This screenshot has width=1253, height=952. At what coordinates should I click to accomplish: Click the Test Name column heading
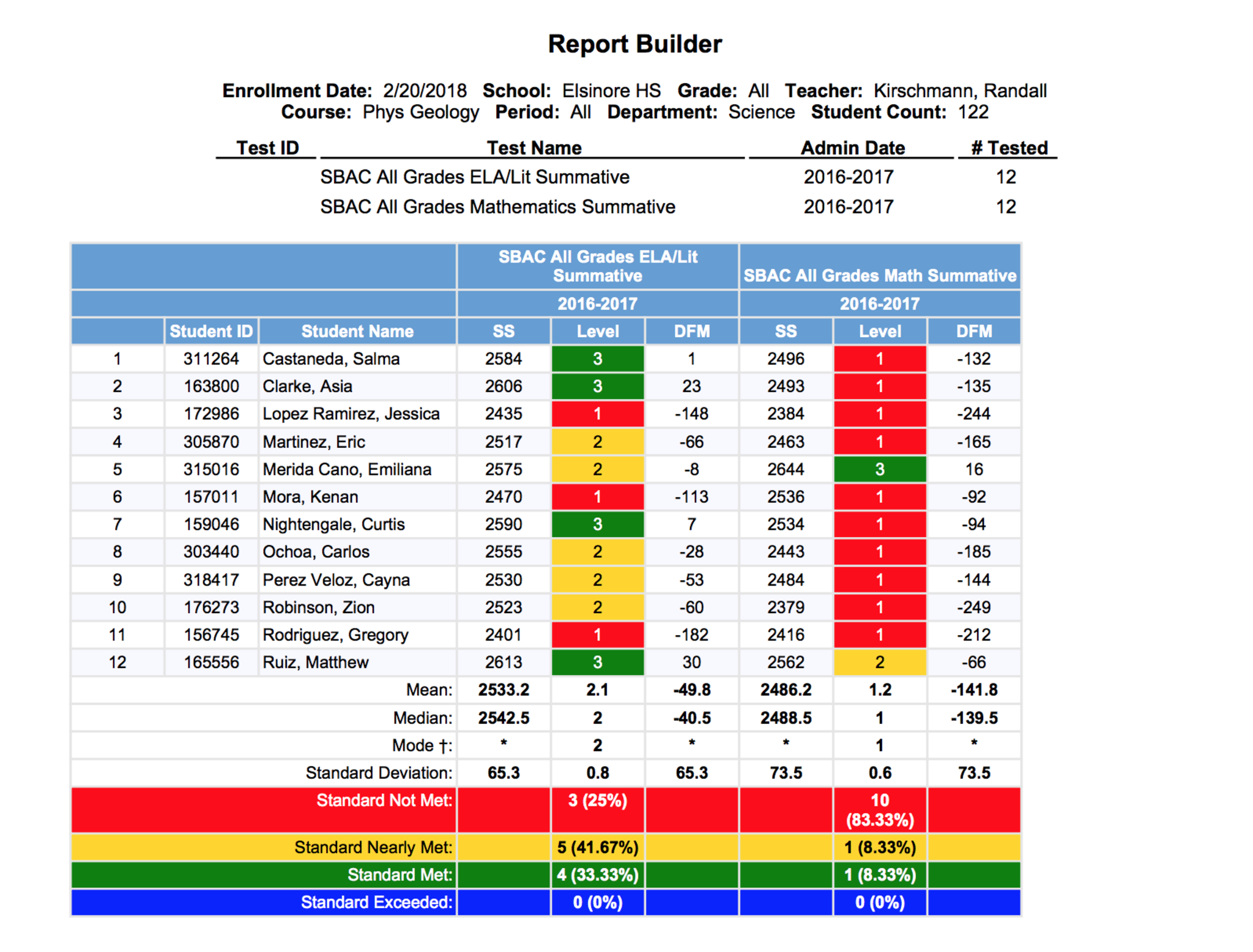(534, 148)
